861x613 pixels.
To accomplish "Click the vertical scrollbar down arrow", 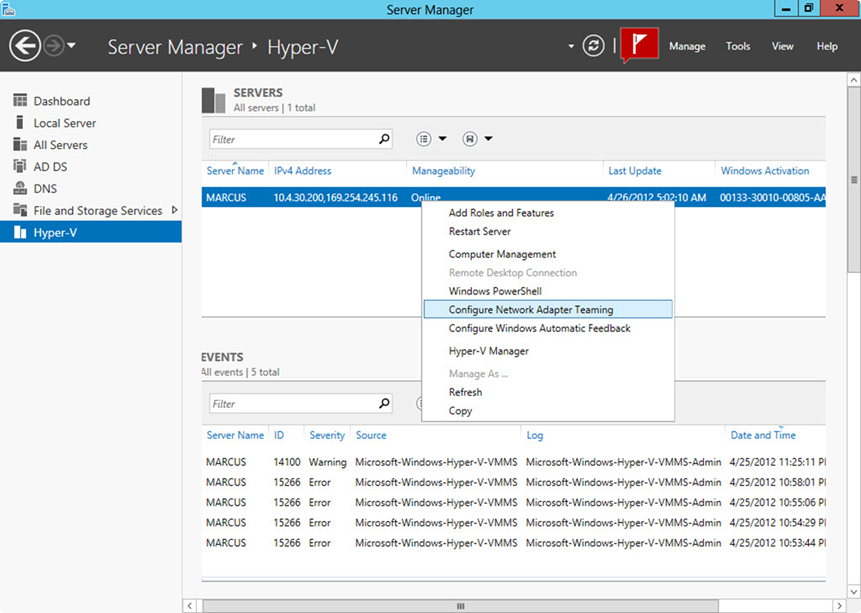I will click(854, 592).
